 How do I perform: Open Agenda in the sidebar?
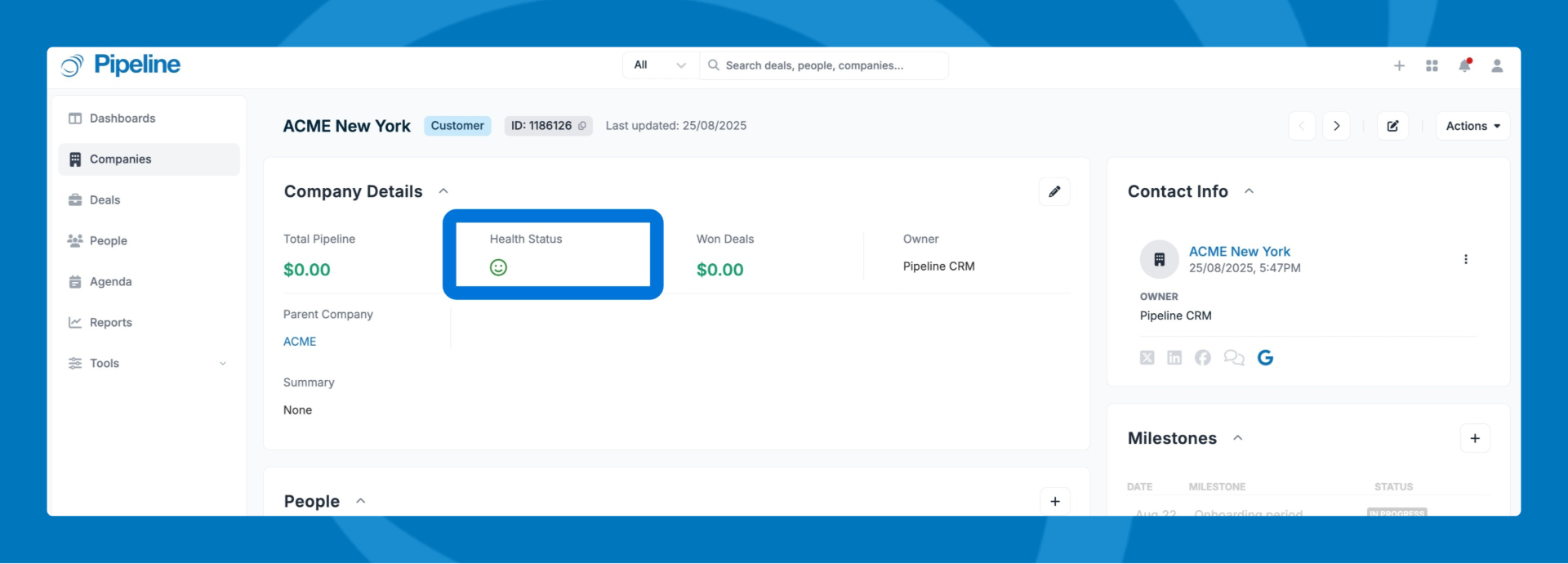149,282
